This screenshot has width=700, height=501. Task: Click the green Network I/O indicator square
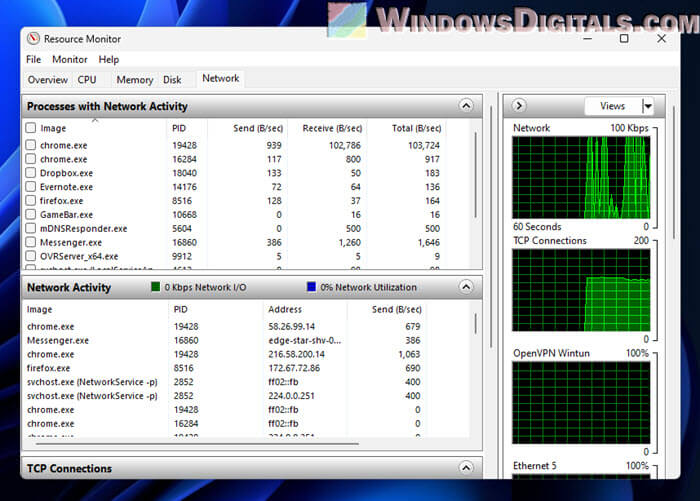155,287
